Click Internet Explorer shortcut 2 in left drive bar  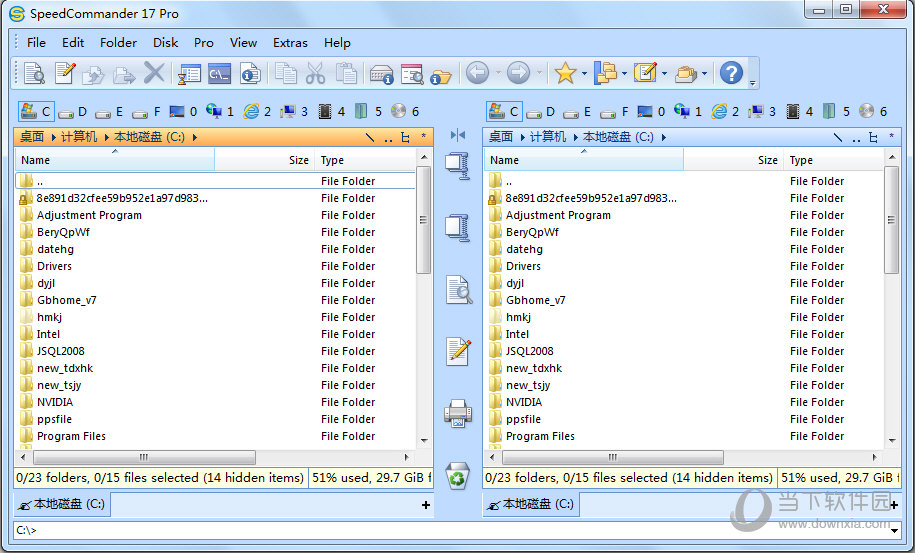pos(257,111)
